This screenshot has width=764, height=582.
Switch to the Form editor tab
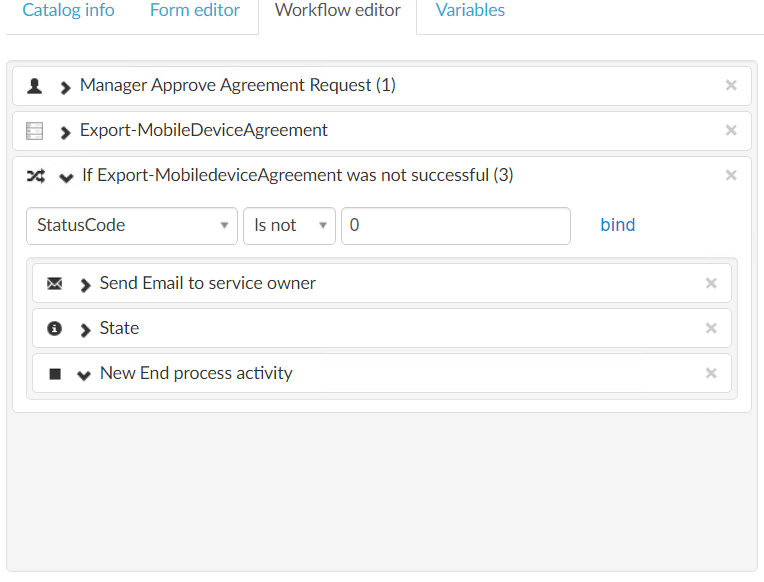[195, 11]
